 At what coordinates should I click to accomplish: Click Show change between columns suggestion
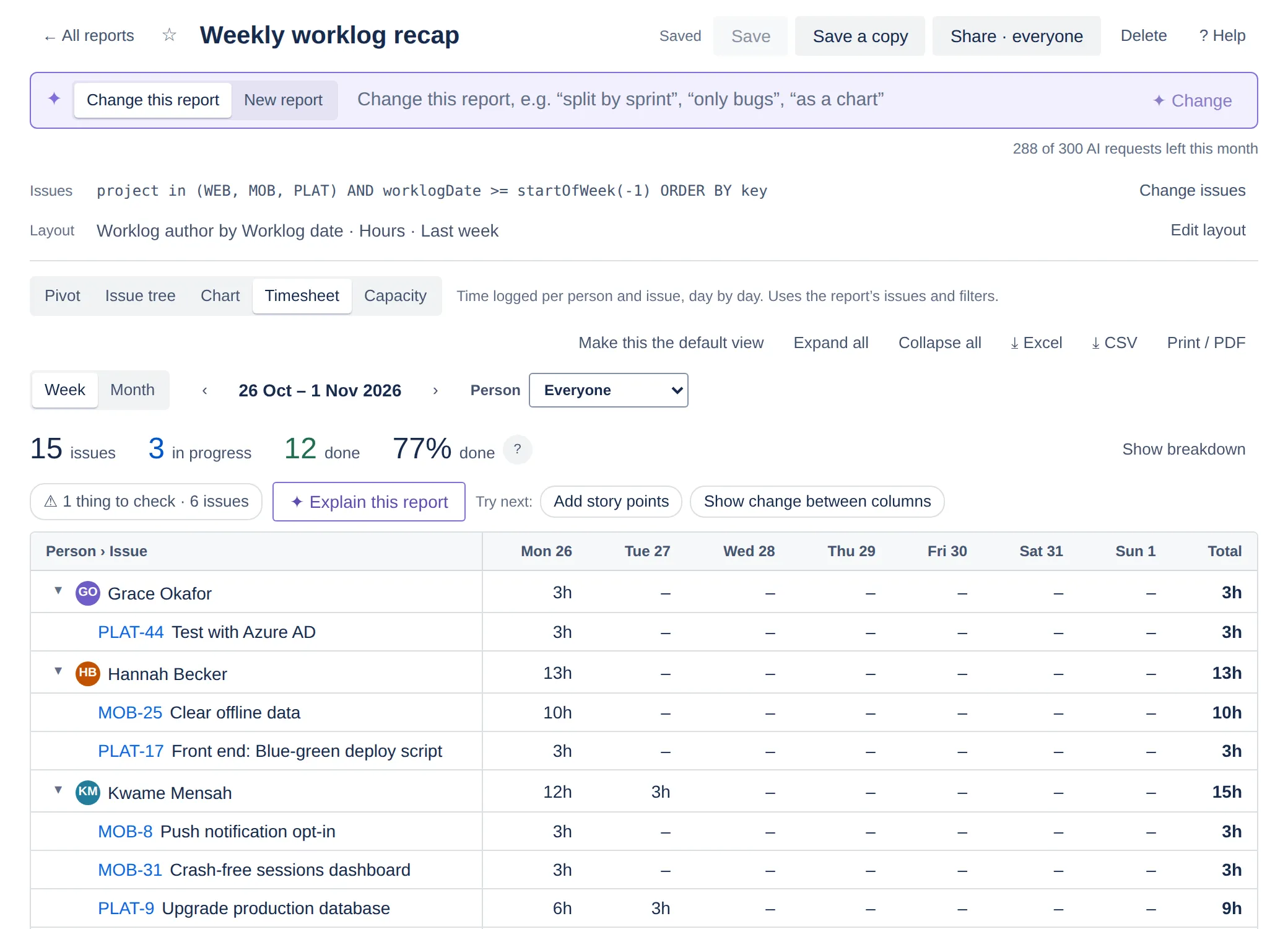click(817, 502)
